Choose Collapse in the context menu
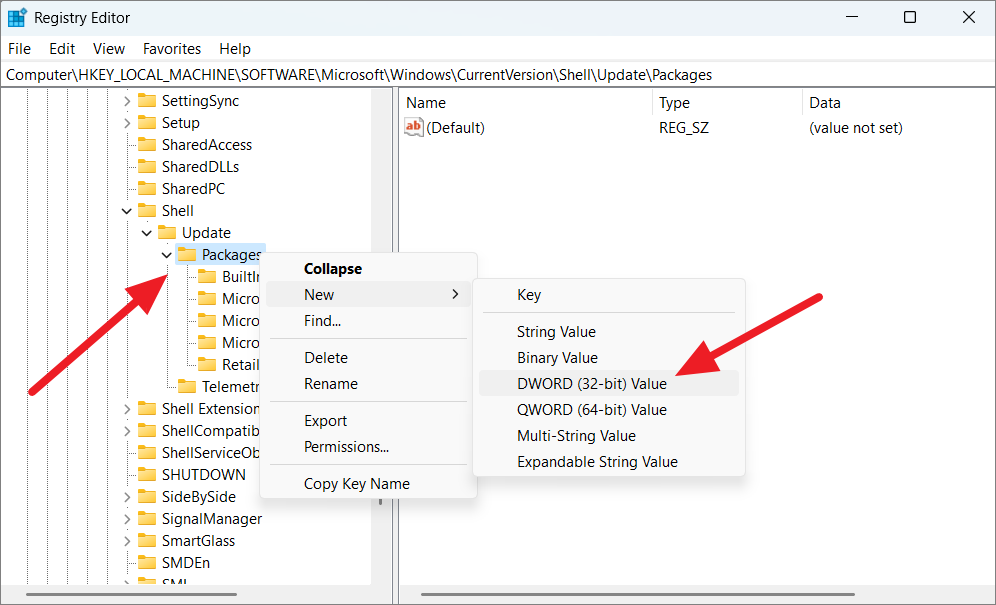 [x=368, y=269]
